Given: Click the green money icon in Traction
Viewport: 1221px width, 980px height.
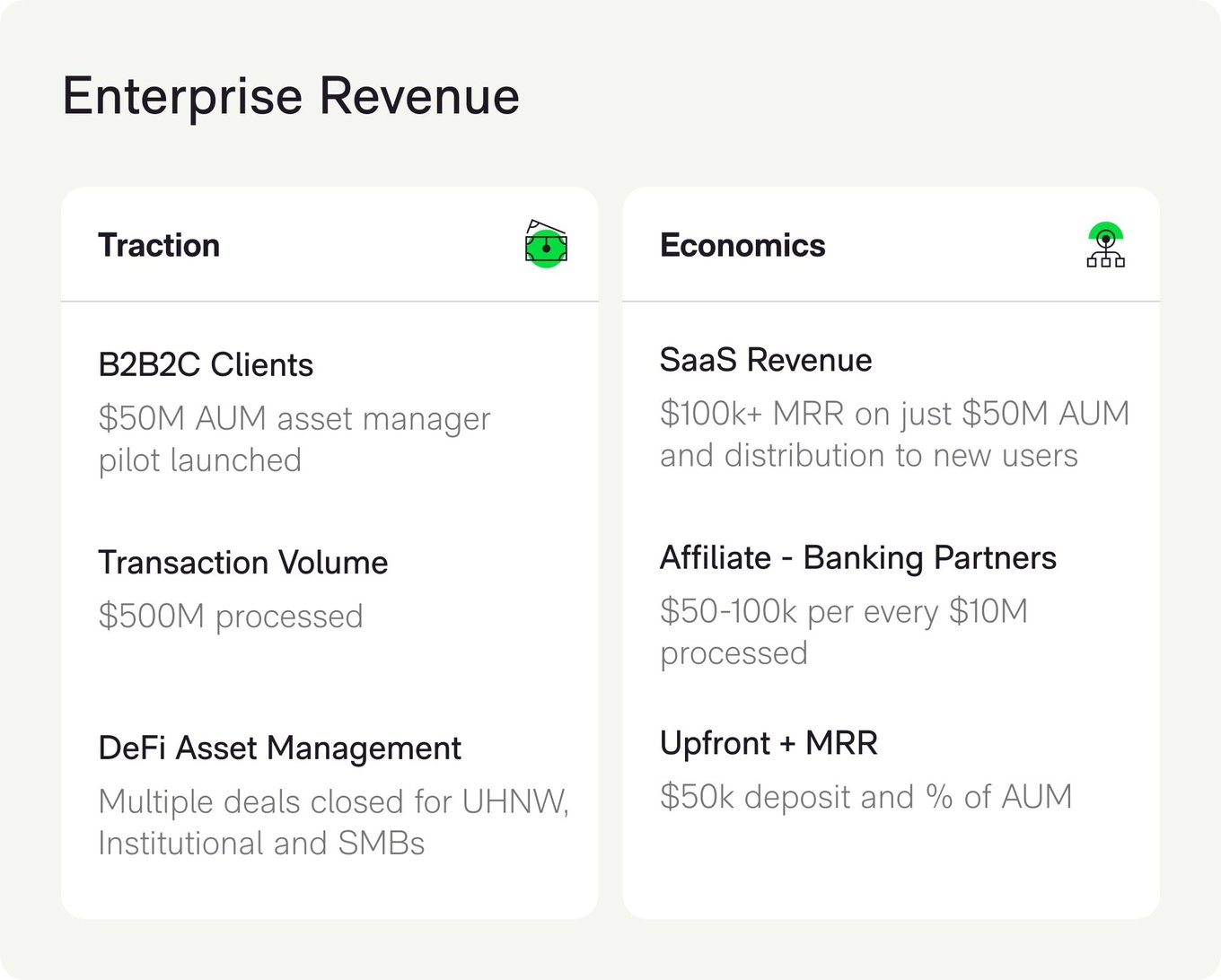Looking at the screenshot, I should 546,244.
